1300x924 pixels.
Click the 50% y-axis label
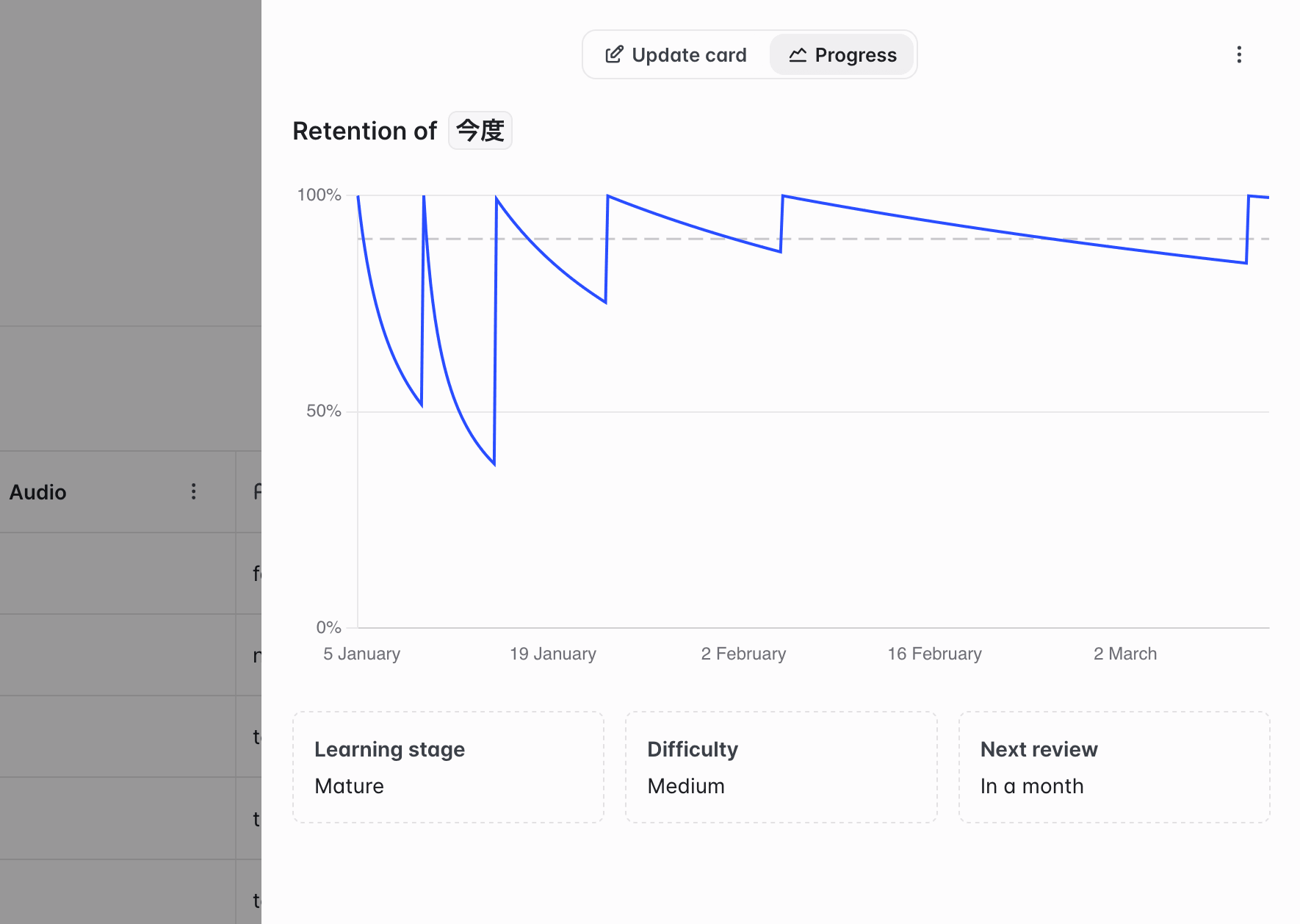(x=323, y=411)
